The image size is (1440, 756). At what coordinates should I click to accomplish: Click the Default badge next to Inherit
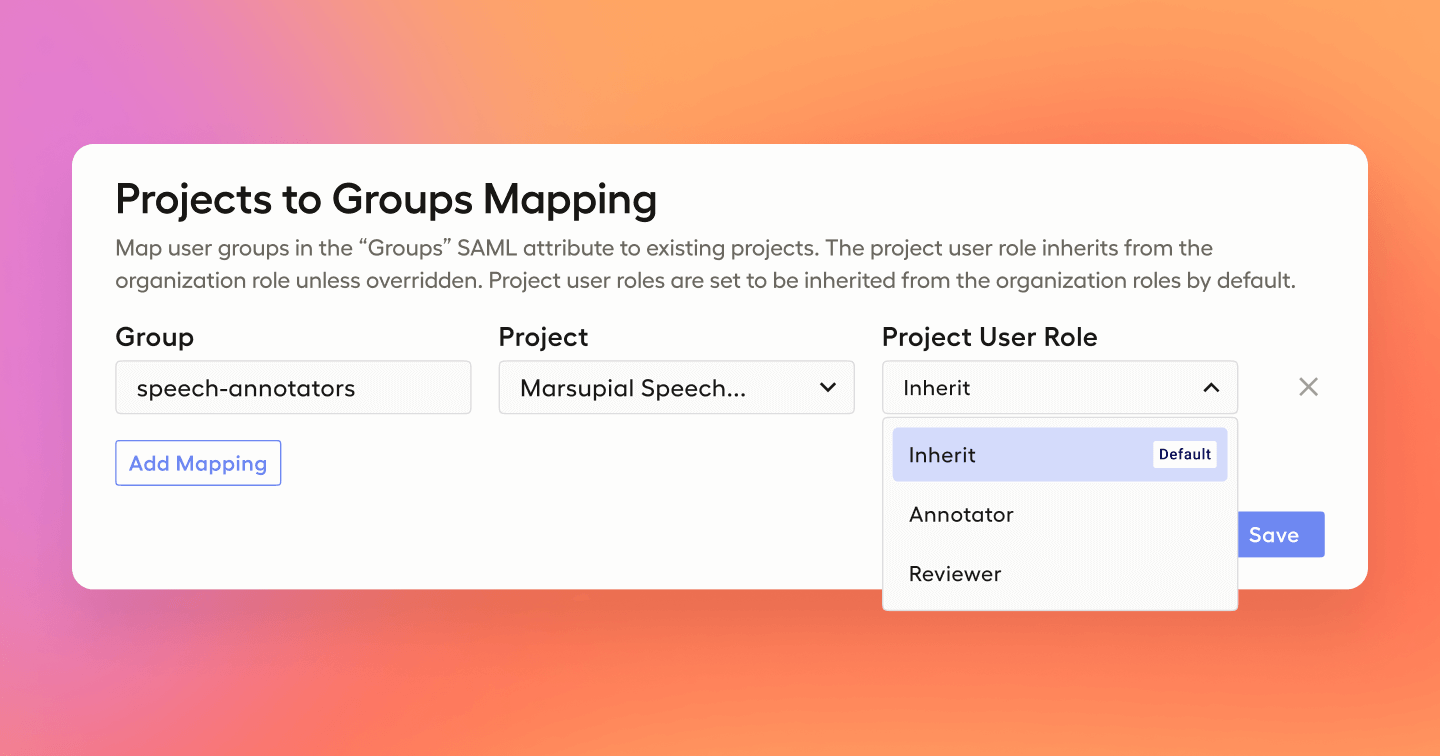tap(1185, 454)
